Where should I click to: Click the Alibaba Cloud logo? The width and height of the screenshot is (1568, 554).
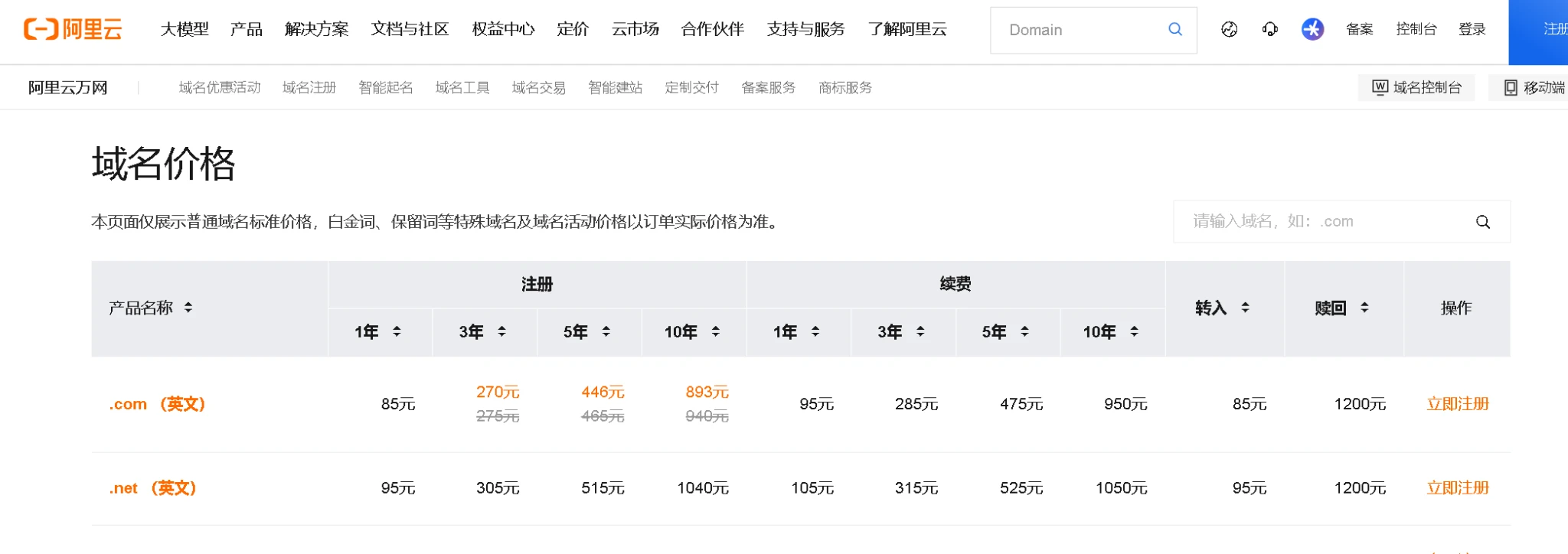(x=73, y=29)
